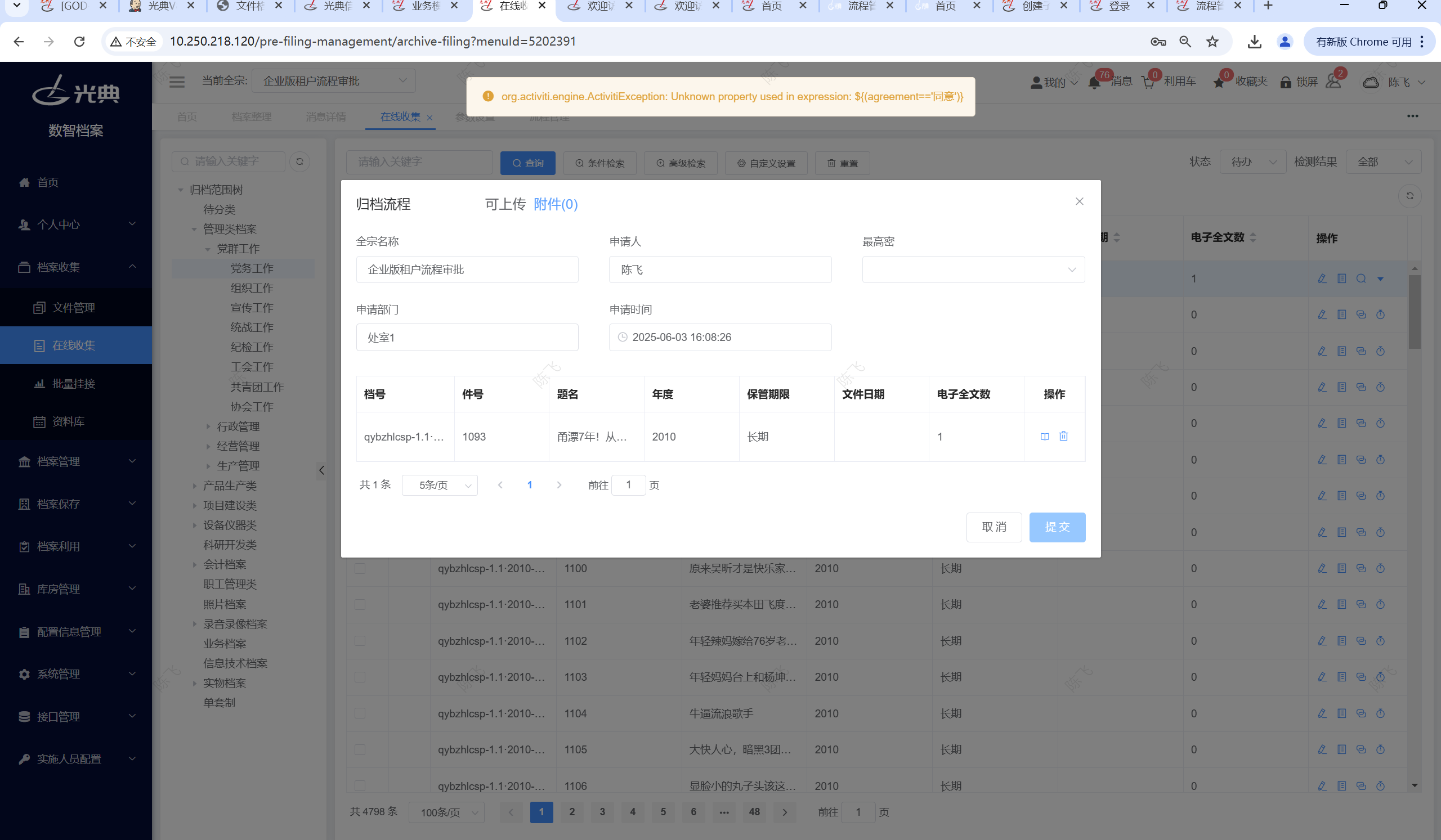Open the 收藏夹 star icon
1441x840 pixels.
pyautogui.click(x=1219, y=83)
